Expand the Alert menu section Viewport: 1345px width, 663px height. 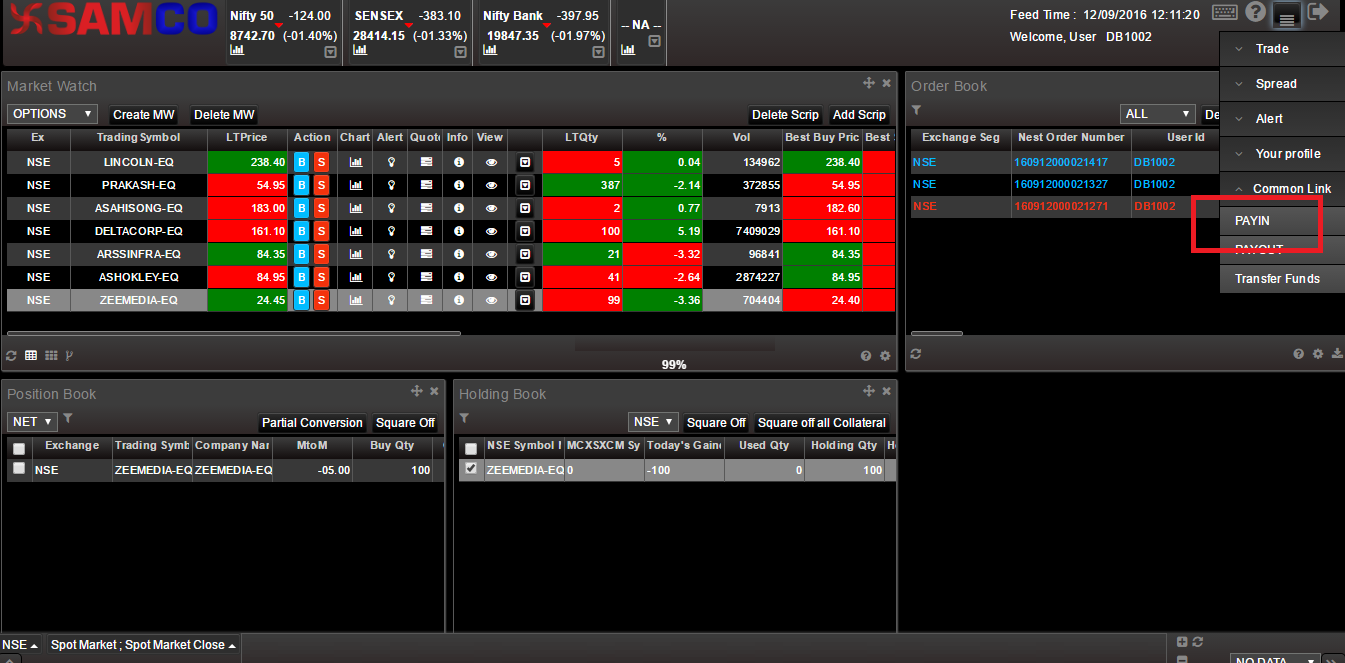(1282, 119)
